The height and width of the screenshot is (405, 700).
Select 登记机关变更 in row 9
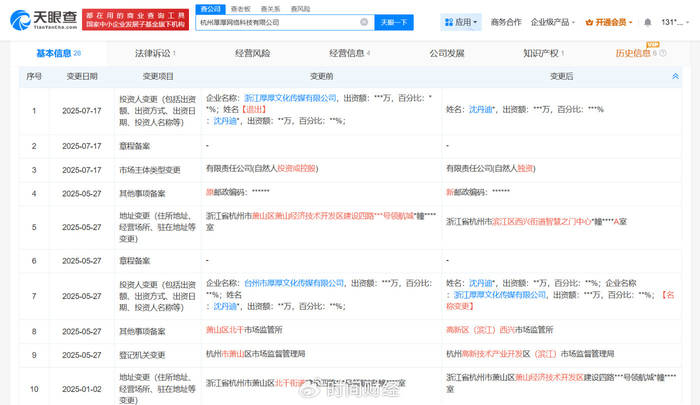point(142,355)
